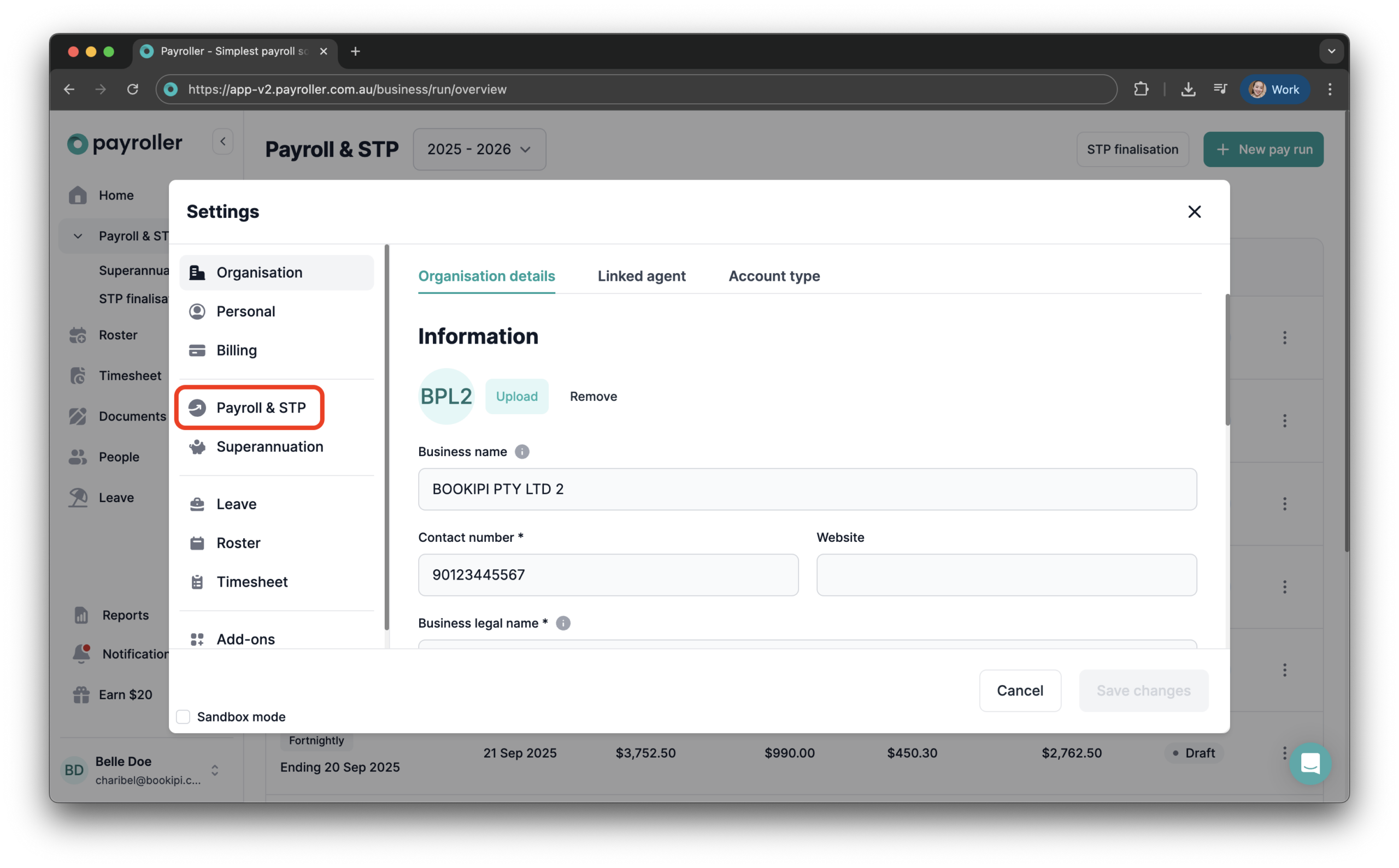1399x868 pixels.
Task: View site information icon in address bar
Action: tap(171, 90)
